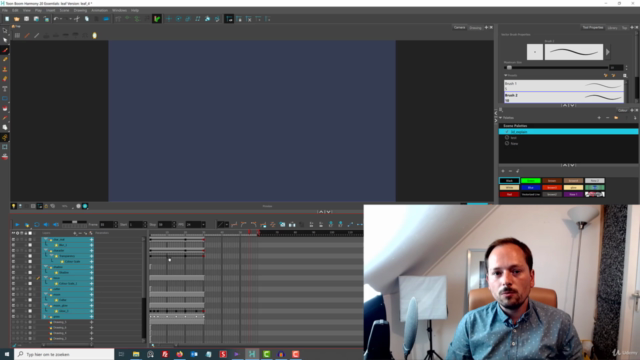Pick the Green colour swatch
The image size is (640, 360).
coord(531,180)
